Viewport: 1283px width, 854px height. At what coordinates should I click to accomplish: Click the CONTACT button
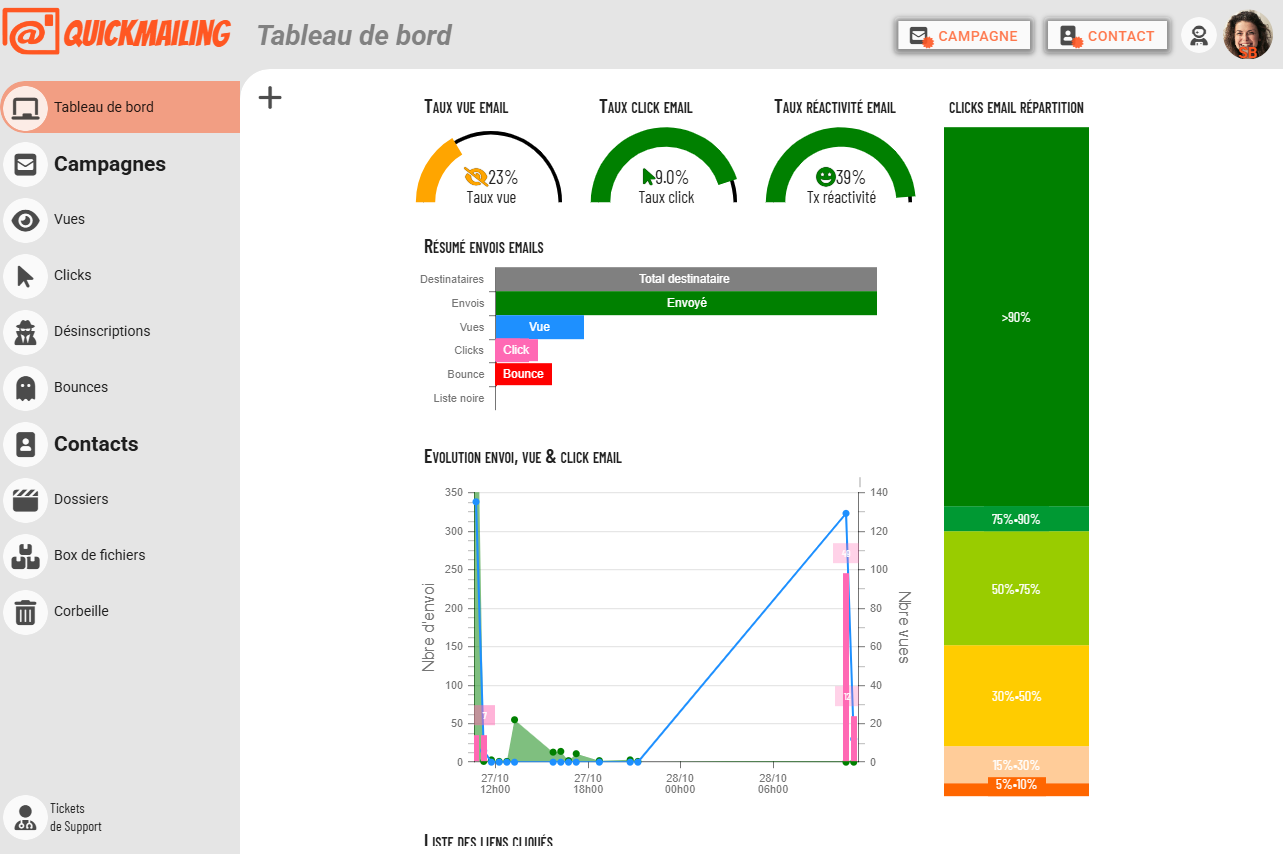(x=1107, y=36)
